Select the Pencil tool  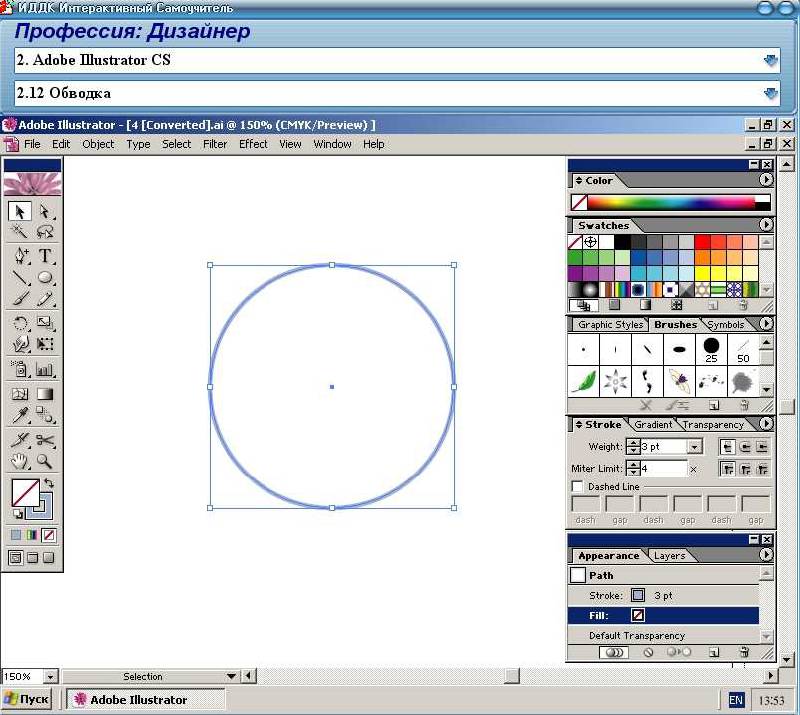tap(45, 299)
